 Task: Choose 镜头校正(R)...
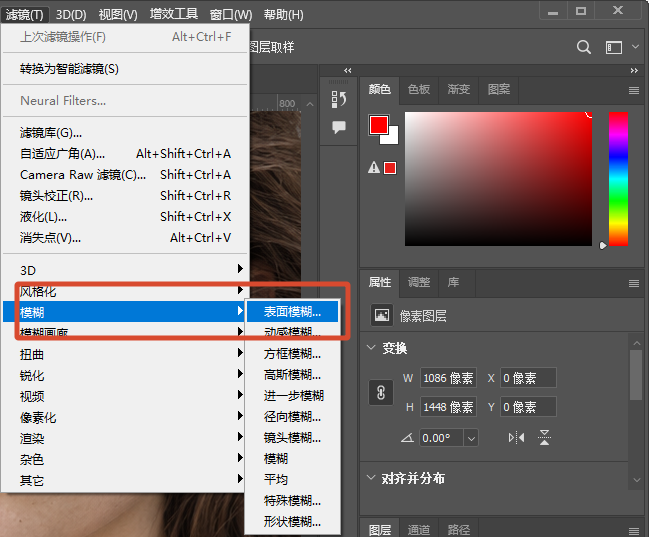pos(125,196)
